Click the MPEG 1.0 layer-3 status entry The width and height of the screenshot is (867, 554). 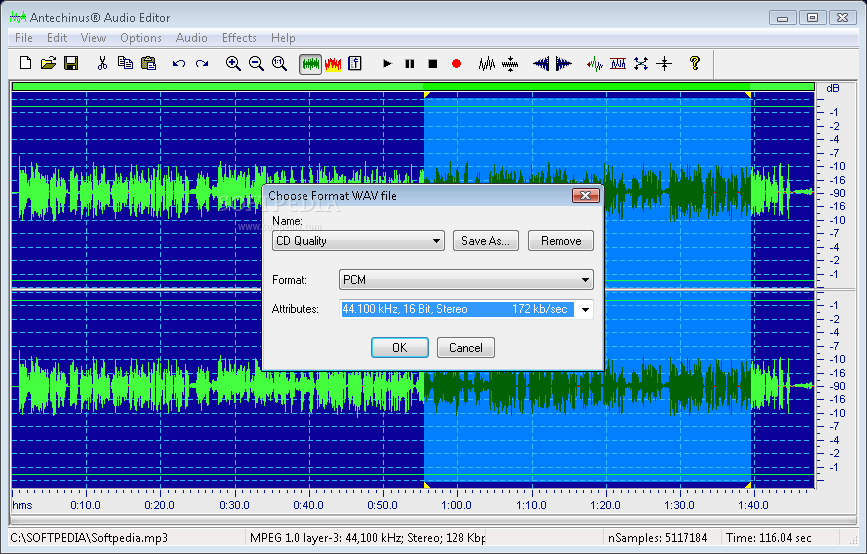pyautogui.click(x=367, y=537)
